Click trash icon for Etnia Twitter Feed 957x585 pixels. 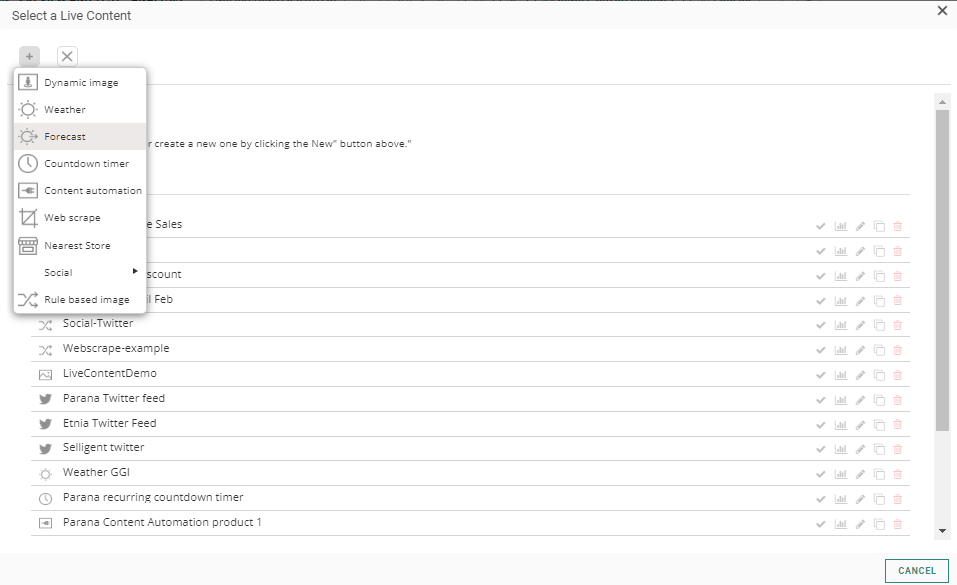click(x=897, y=424)
